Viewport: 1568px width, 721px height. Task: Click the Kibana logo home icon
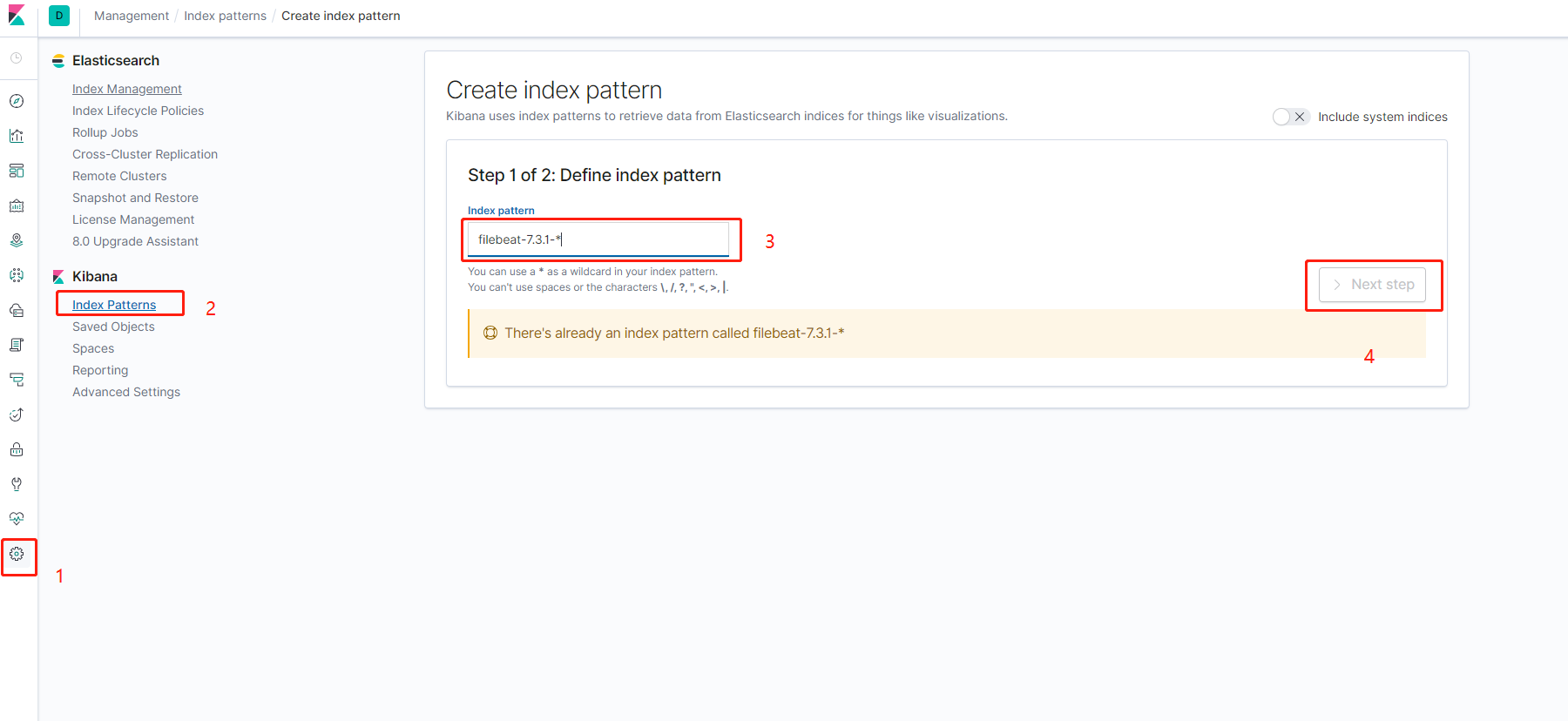(x=17, y=16)
